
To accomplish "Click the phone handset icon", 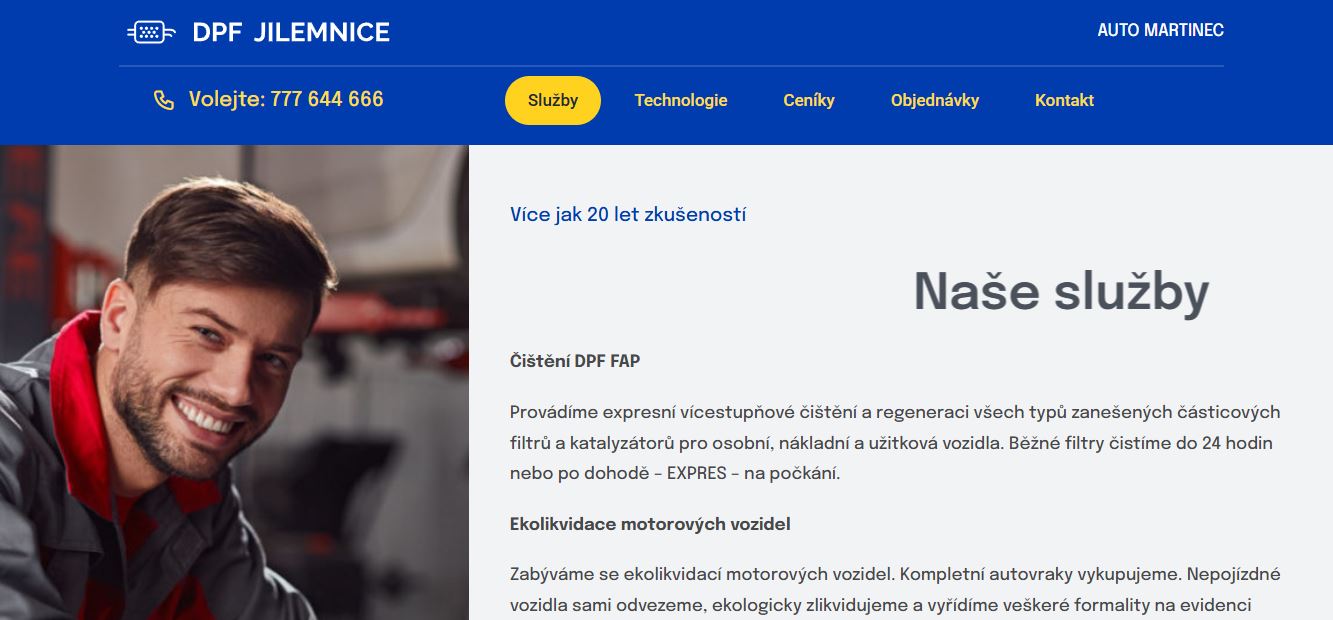I will [x=164, y=100].
